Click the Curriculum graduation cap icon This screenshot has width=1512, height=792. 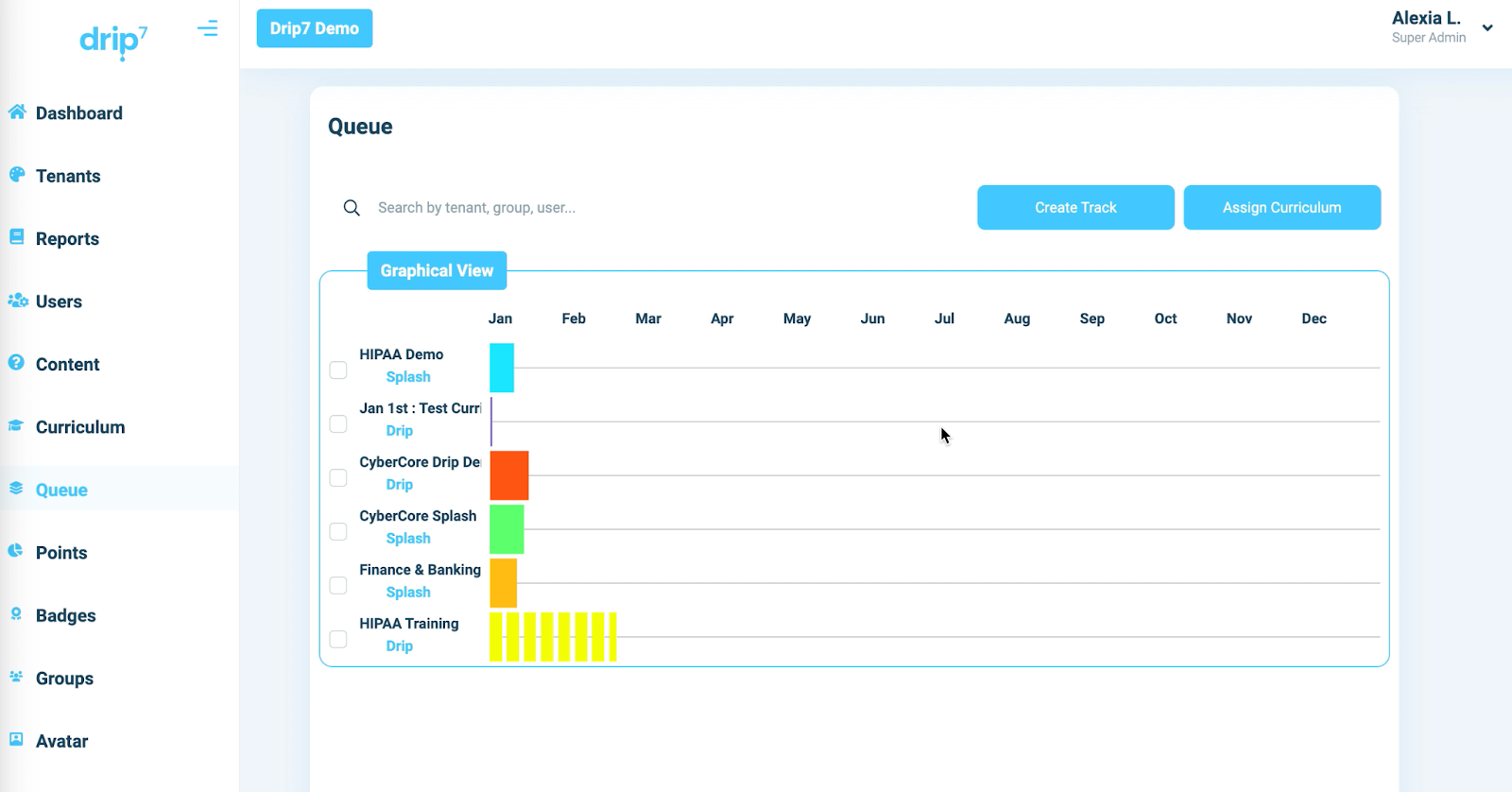[x=16, y=426]
